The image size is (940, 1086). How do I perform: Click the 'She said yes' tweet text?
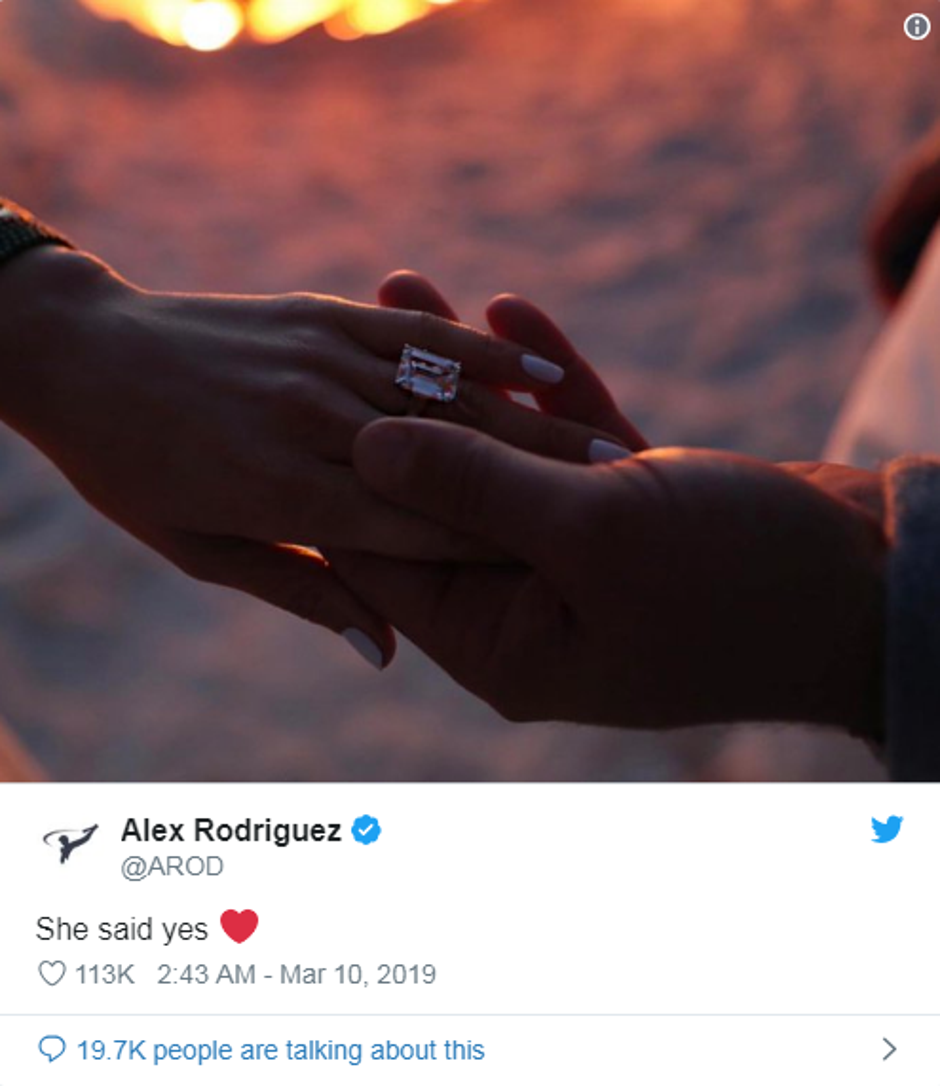(x=122, y=929)
